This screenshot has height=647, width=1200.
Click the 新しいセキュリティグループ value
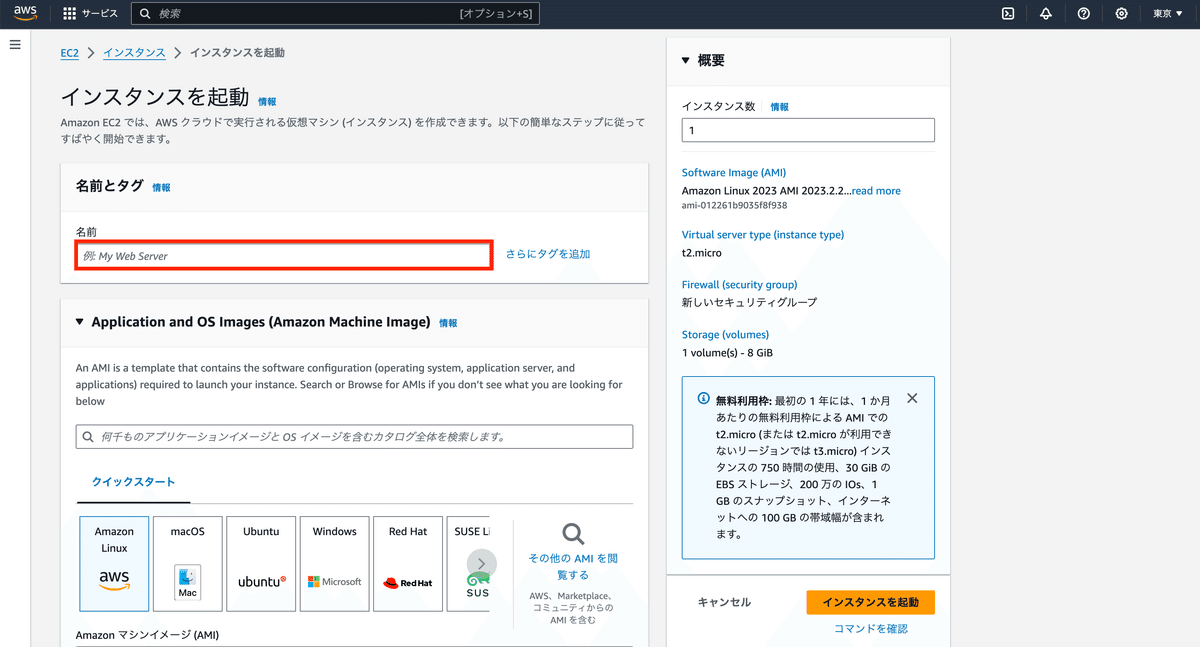pyautogui.click(x=749, y=303)
